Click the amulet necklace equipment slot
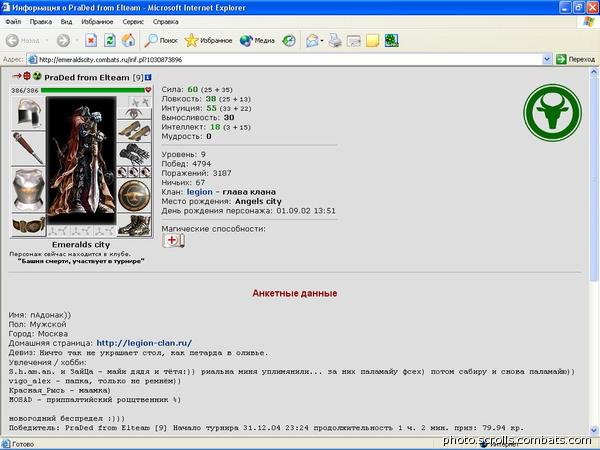 tap(134, 113)
